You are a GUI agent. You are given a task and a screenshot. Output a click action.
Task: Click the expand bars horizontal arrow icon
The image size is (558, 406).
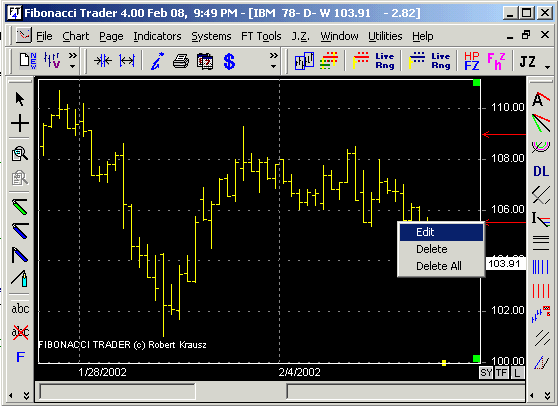[x=127, y=61]
